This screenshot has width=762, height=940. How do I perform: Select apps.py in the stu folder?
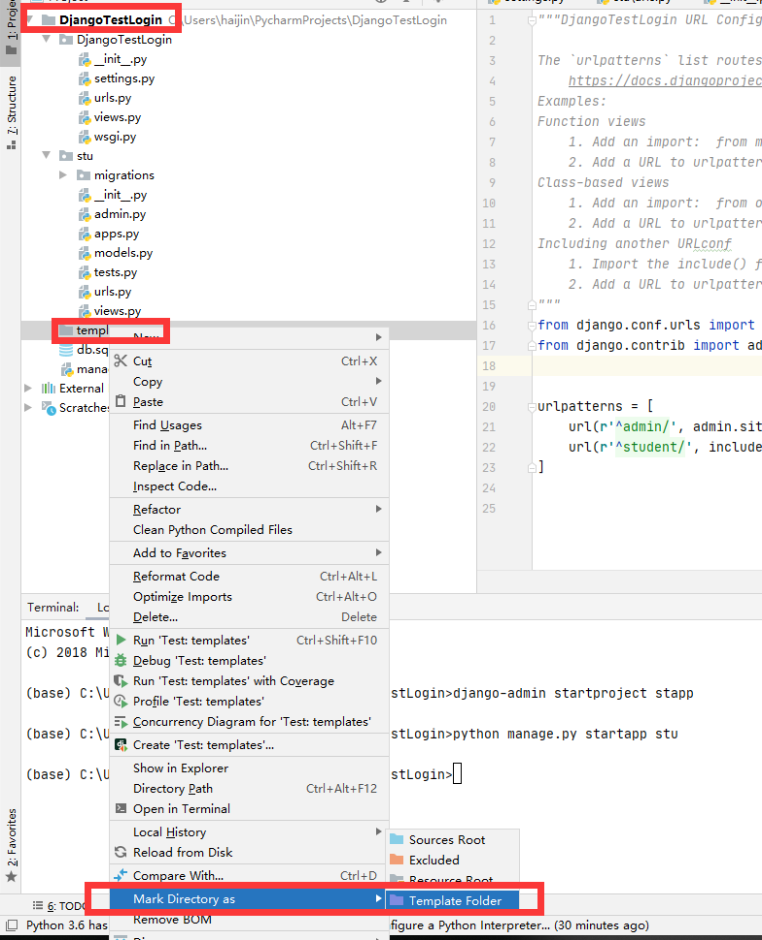(x=116, y=233)
